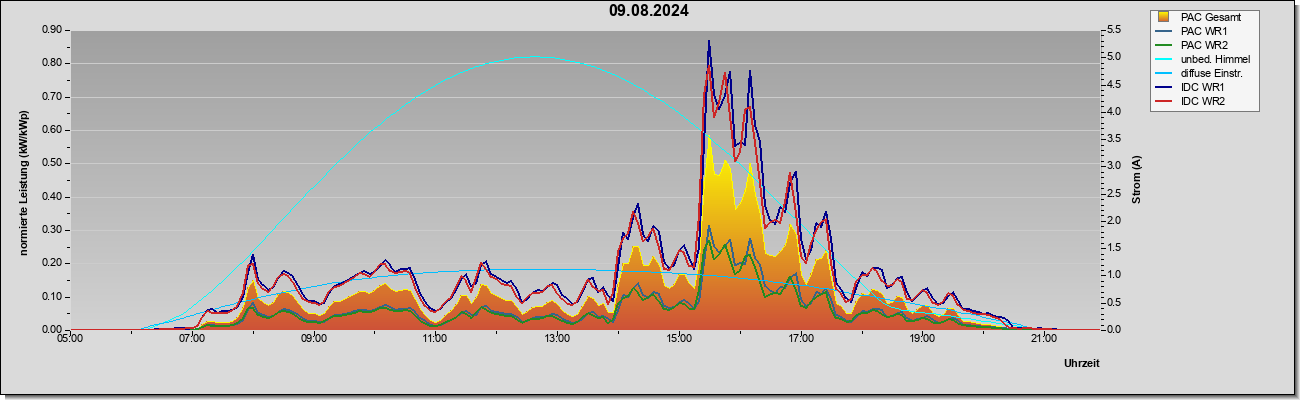Click the 07:00 label on time axis
Viewport: 1300px width, 400px height.
[192, 339]
